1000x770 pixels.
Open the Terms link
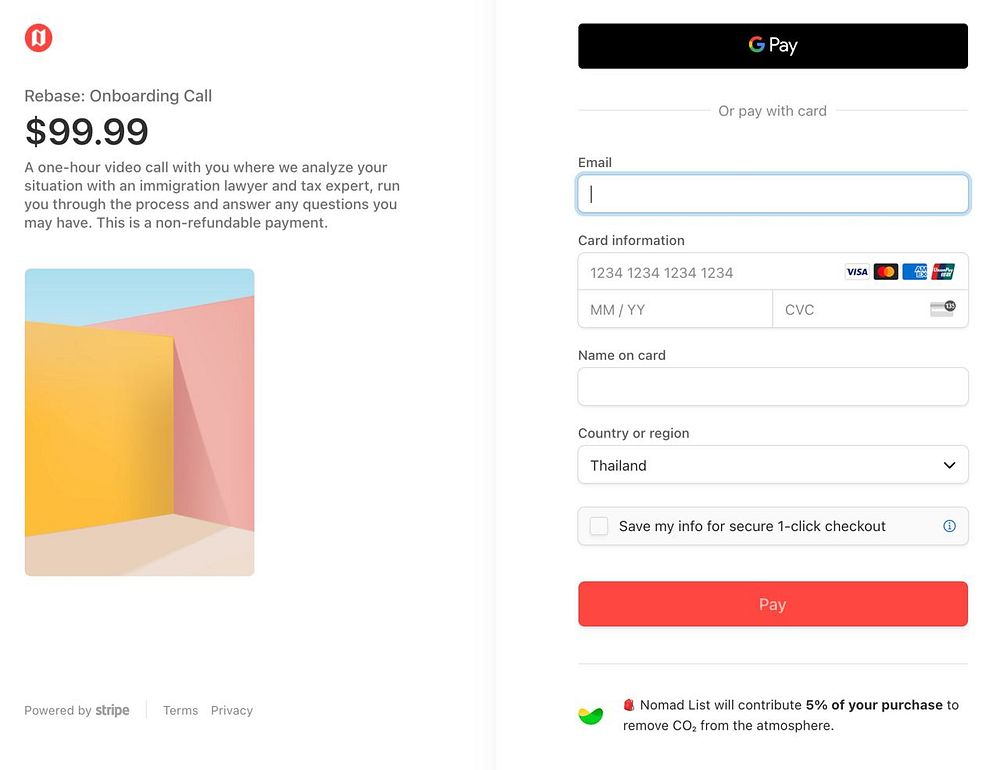pyautogui.click(x=180, y=711)
